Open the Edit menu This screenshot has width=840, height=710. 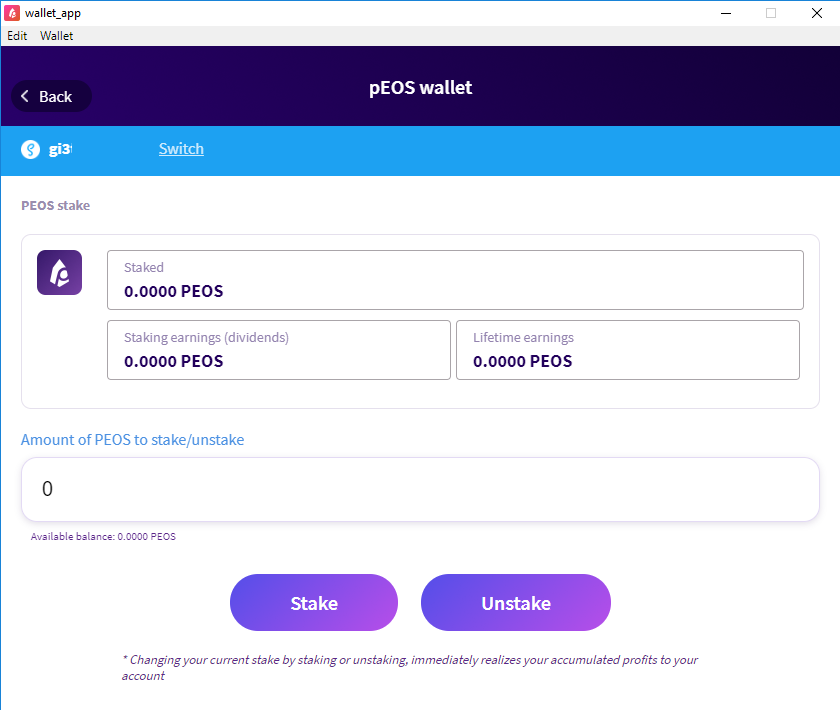click(x=17, y=36)
